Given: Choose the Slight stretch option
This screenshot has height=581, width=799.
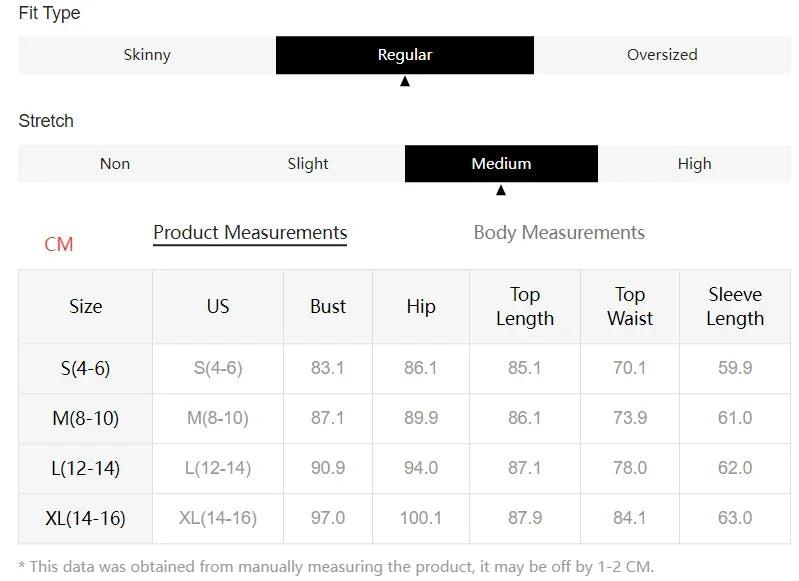Looking at the screenshot, I should [x=308, y=164].
